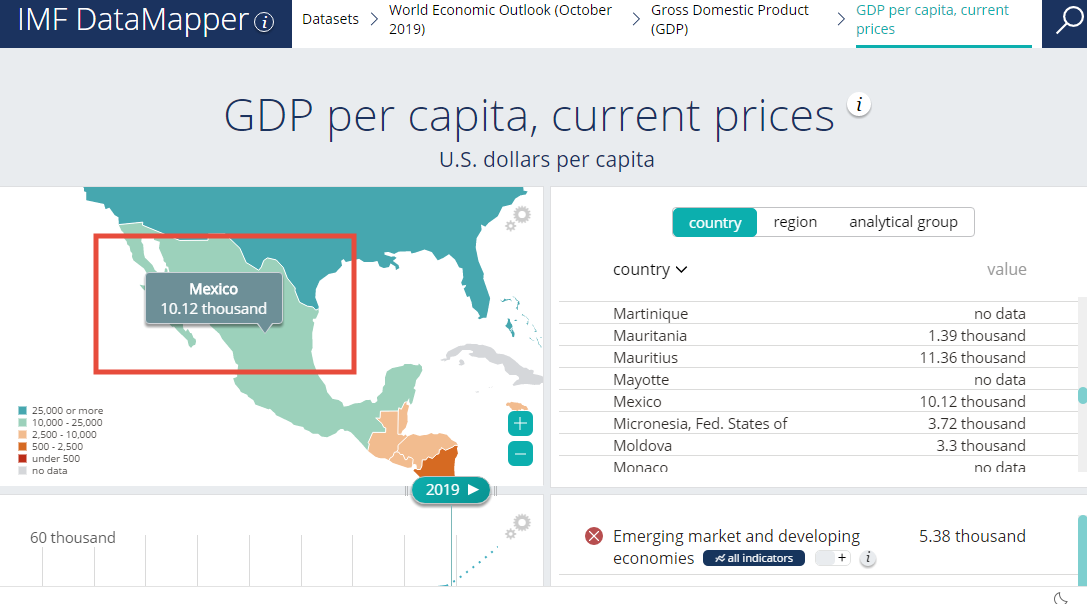Switch to the analytical group tab
The image size is (1087, 604).
point(903,222)
